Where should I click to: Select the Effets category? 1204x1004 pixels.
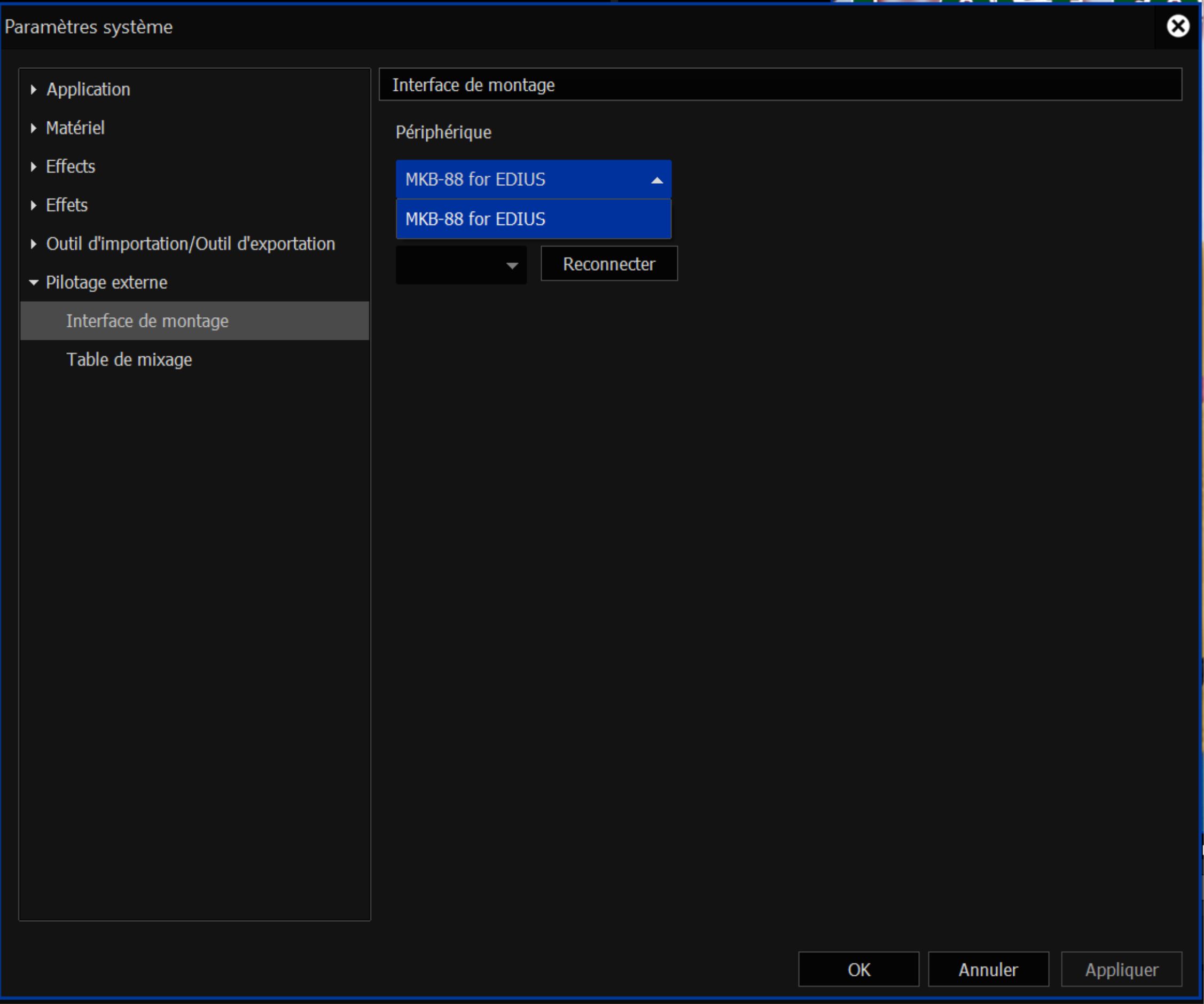tap(67, 205)
